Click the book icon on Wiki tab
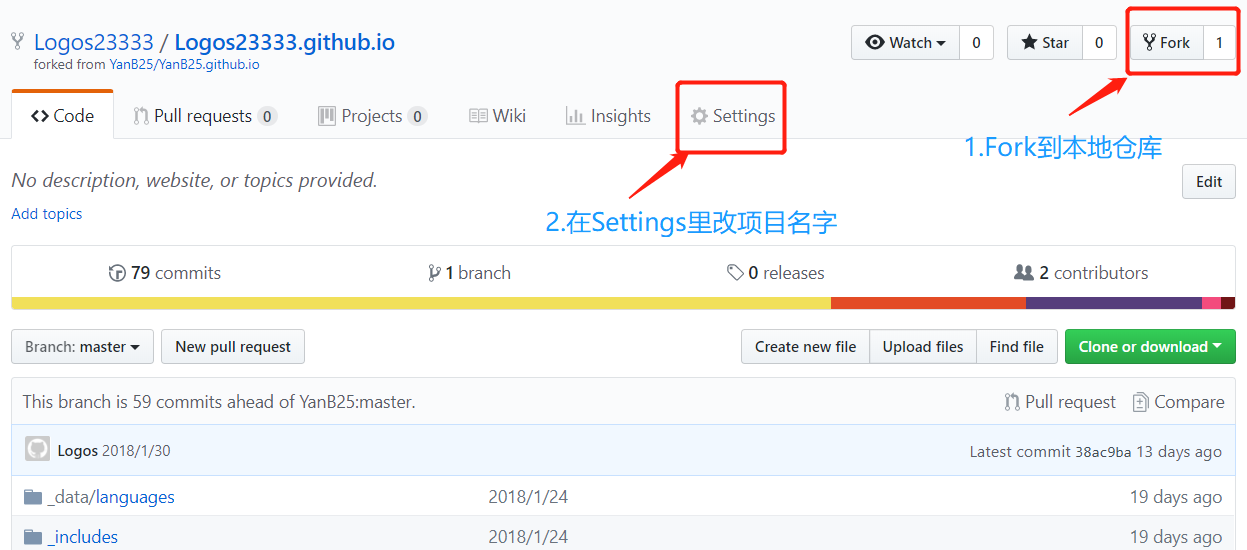This screenshot has height=550, width=1247. [x=478, y=116]
